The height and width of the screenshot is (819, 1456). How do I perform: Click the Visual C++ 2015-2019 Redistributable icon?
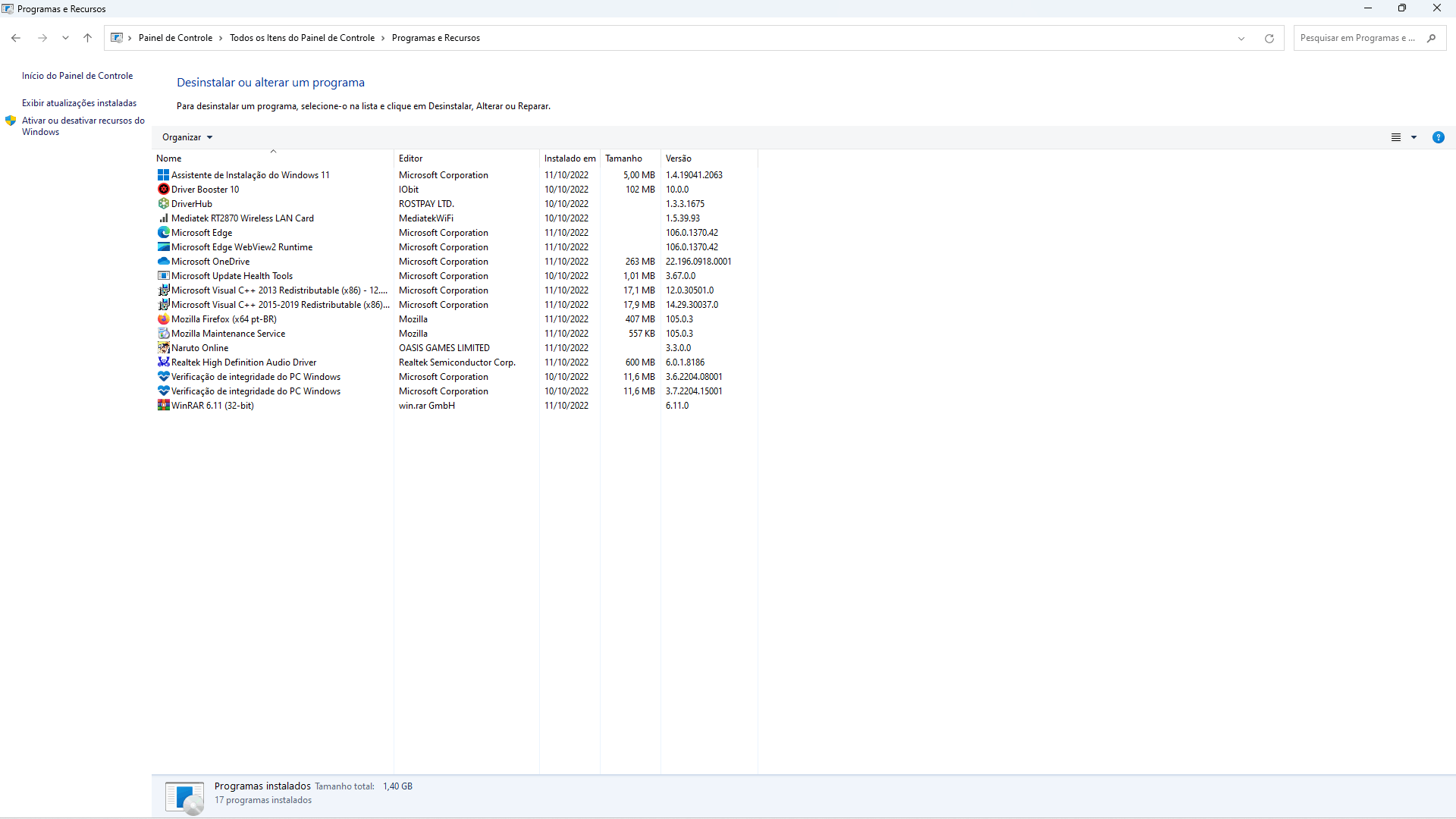point(163,305)
